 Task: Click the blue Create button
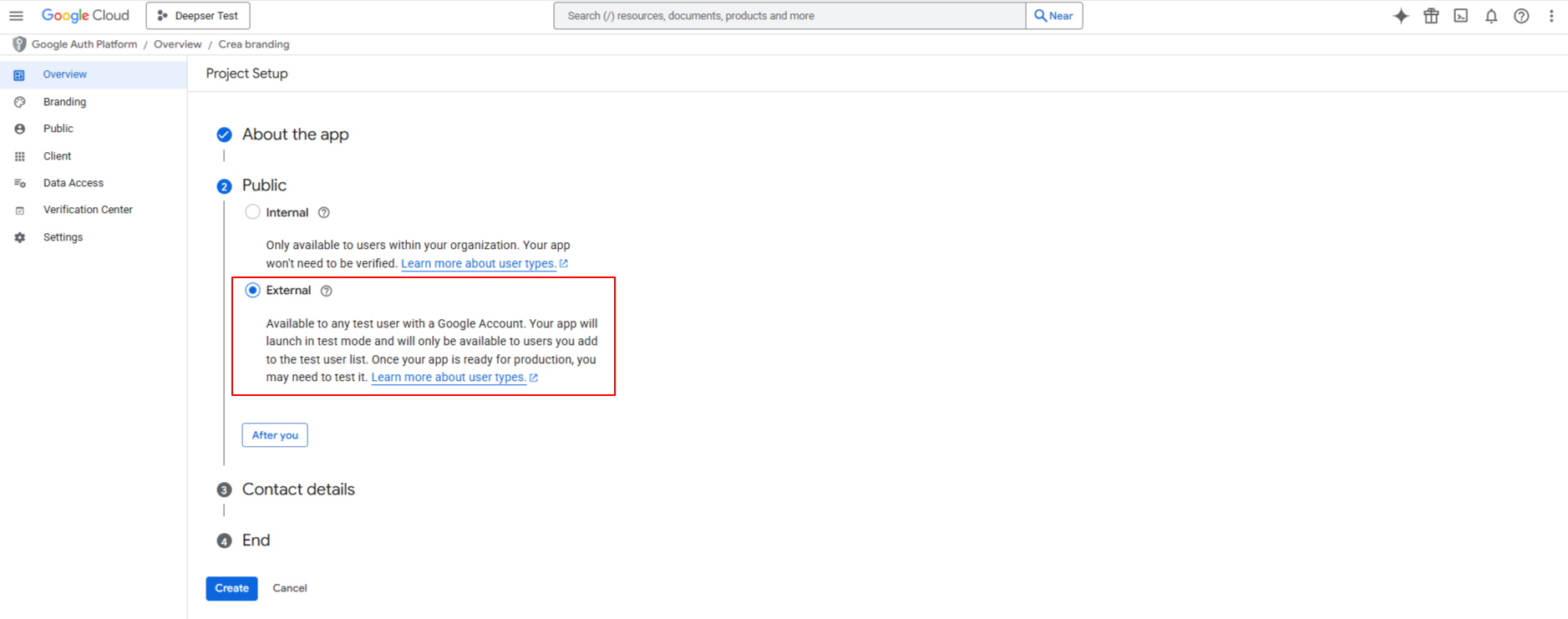coord(231,588)
